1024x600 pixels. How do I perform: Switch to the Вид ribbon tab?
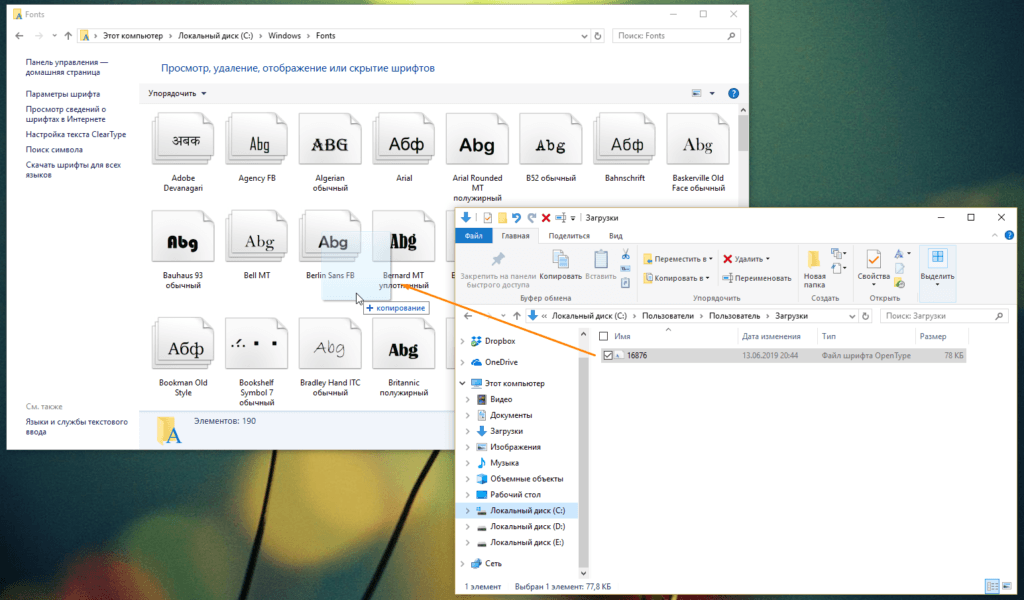tap(615, 236)
